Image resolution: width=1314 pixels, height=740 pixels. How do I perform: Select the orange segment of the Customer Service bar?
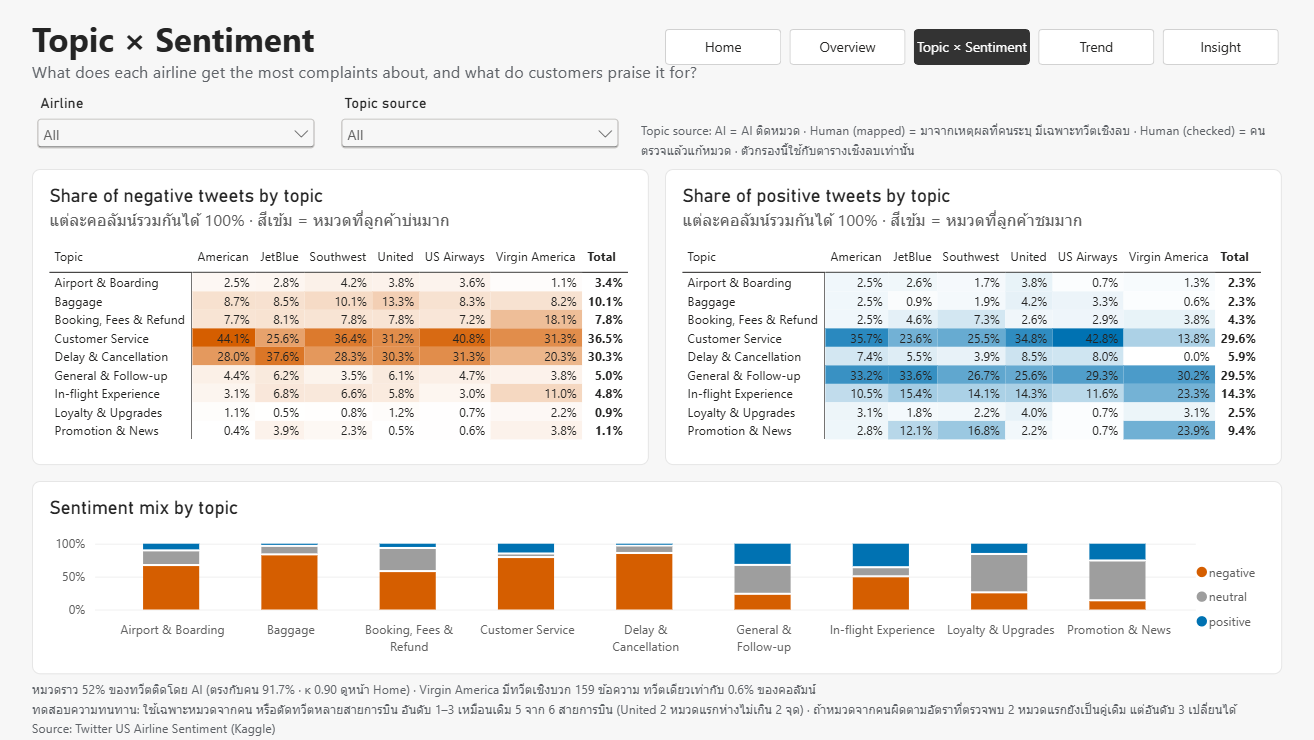tap(527, 583)
